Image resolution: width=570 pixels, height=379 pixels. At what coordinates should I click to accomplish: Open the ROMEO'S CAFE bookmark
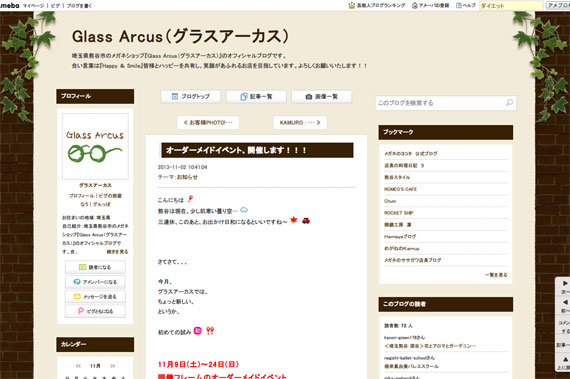401,189
